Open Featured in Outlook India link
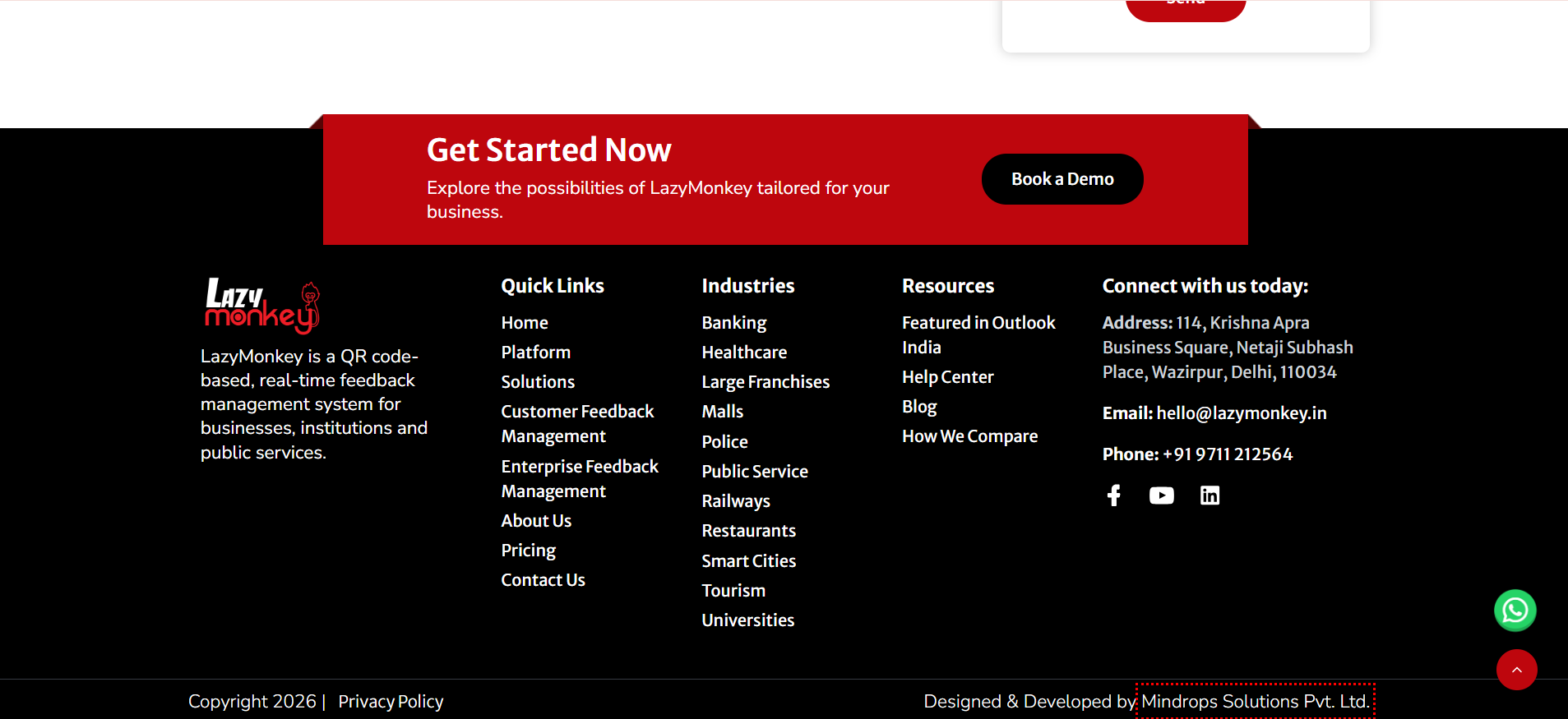Viewport: 1568px width, 719px height. click(978, 335)
